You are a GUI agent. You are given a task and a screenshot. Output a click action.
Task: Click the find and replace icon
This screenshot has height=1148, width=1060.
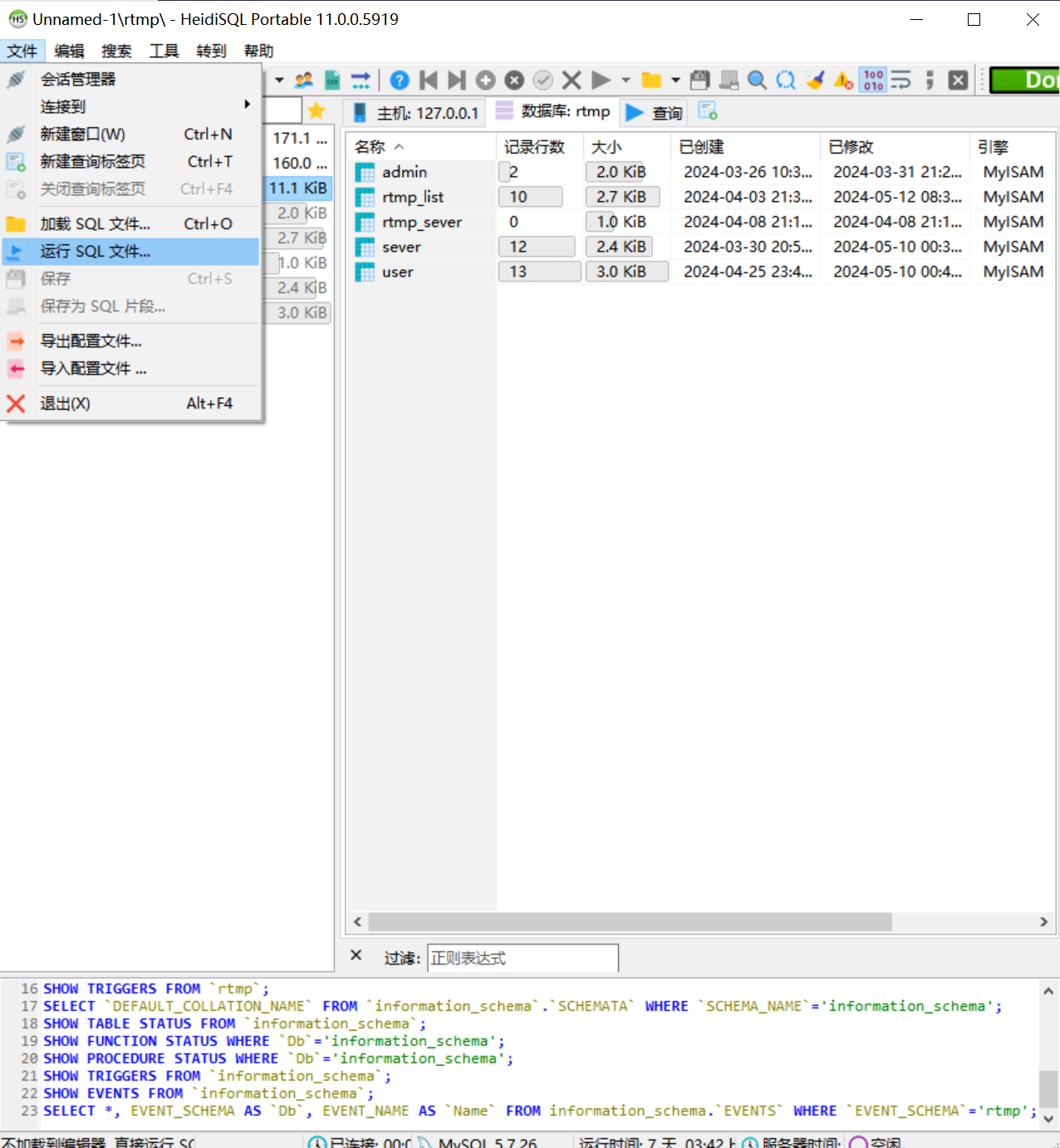pos(786,80)
